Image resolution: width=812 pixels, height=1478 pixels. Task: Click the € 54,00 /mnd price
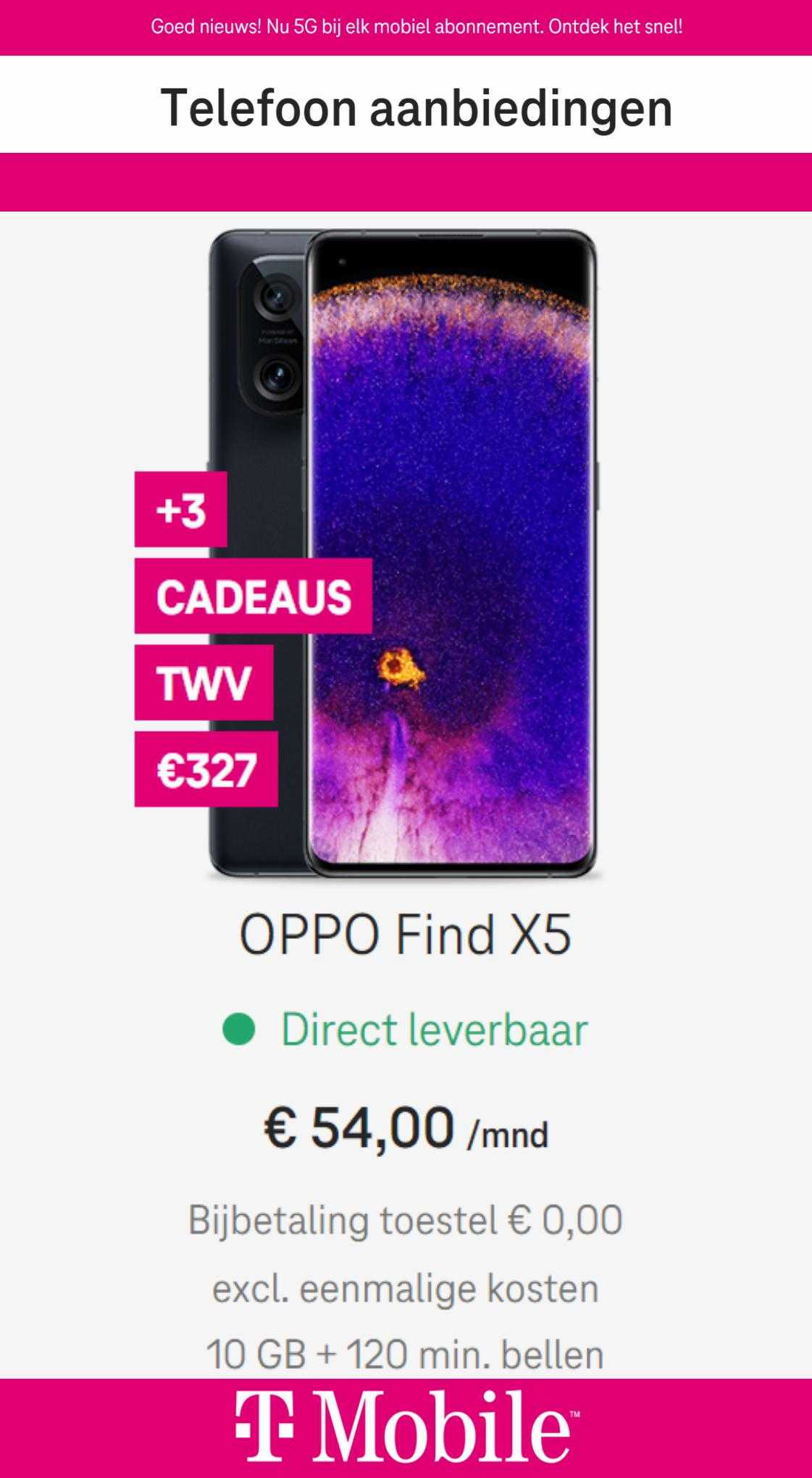click(406, 1128)
